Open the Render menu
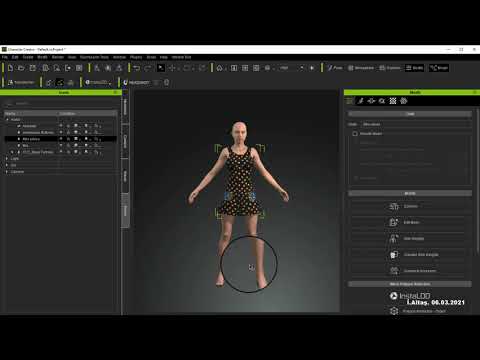The width and height of the screenshot is (480, 360). 58,57
